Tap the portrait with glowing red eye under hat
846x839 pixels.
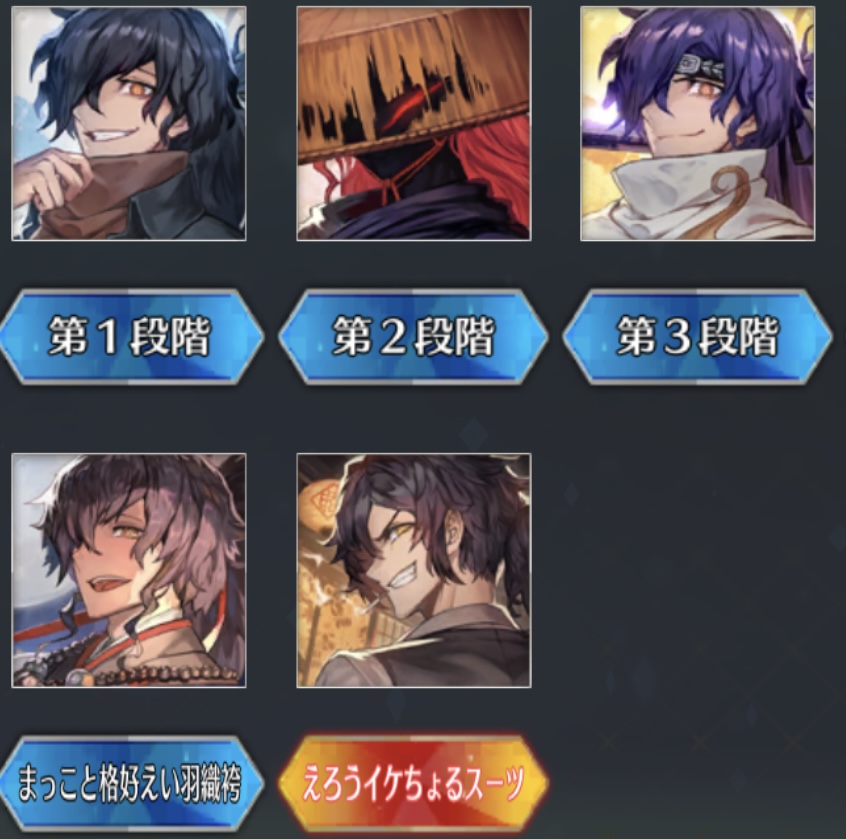click(x=414, y=124)
